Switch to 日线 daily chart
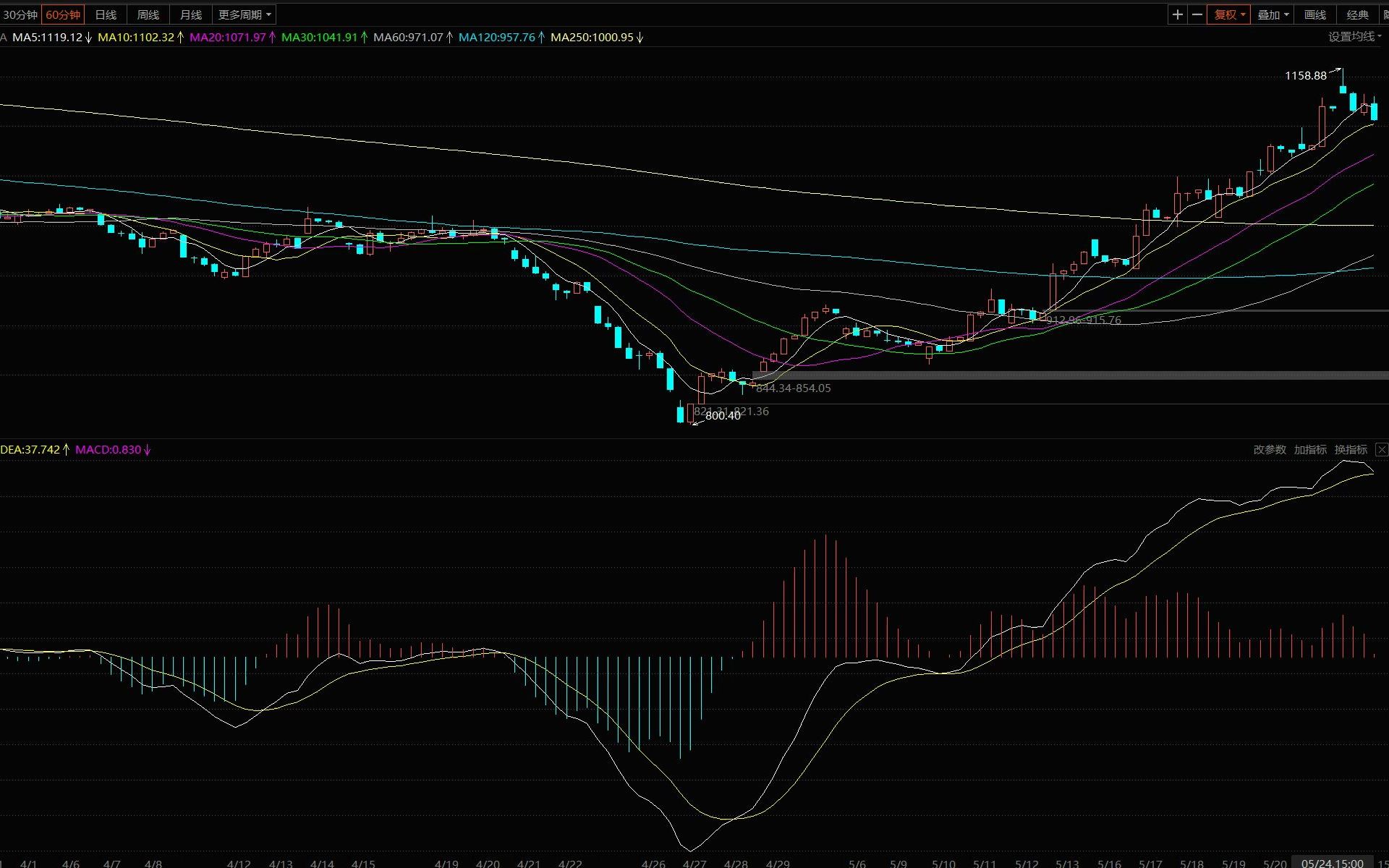This screenshot has height=868, width=1389. (106, 14)
